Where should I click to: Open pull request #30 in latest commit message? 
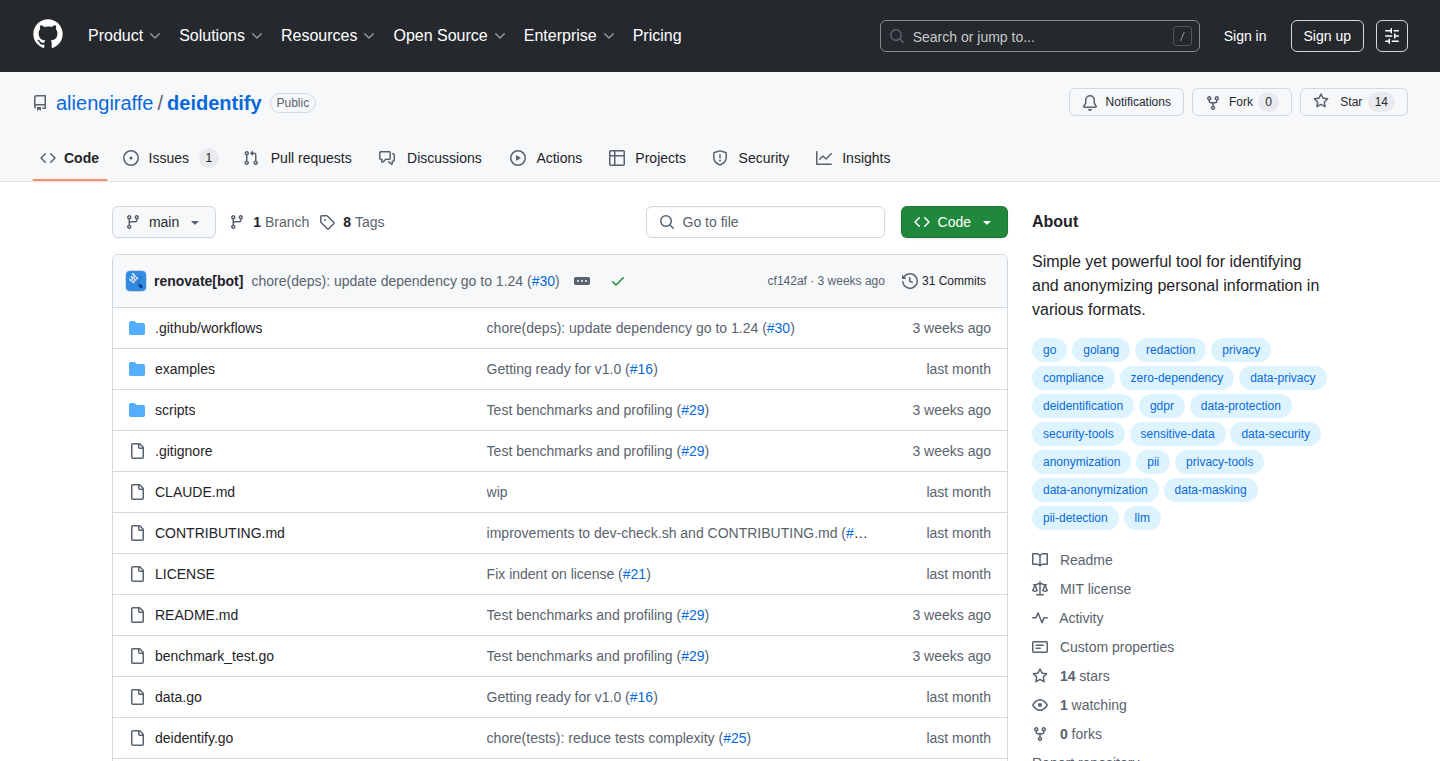click(543, 281)
